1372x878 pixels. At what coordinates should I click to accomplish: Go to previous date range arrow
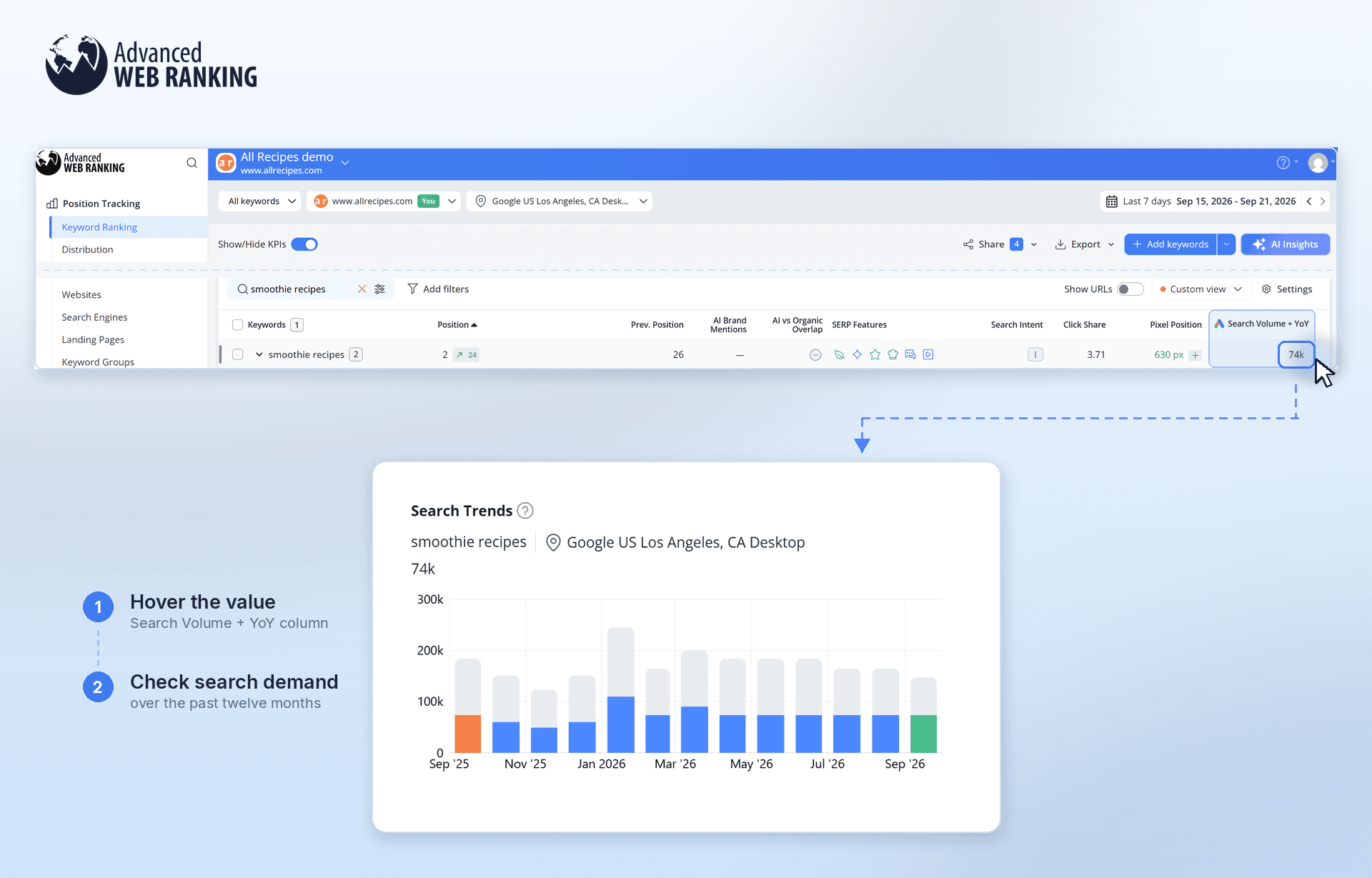click(x=1309, y=201)
